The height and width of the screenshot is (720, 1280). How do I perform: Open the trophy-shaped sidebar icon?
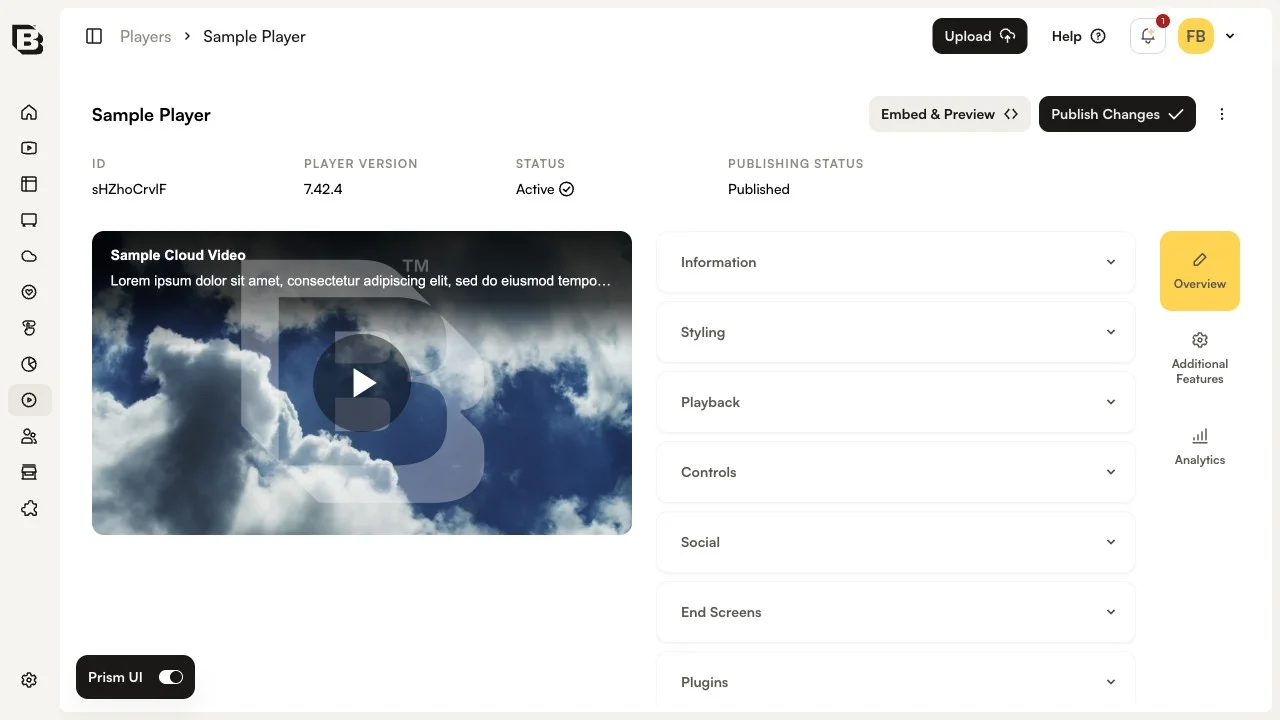29,328
